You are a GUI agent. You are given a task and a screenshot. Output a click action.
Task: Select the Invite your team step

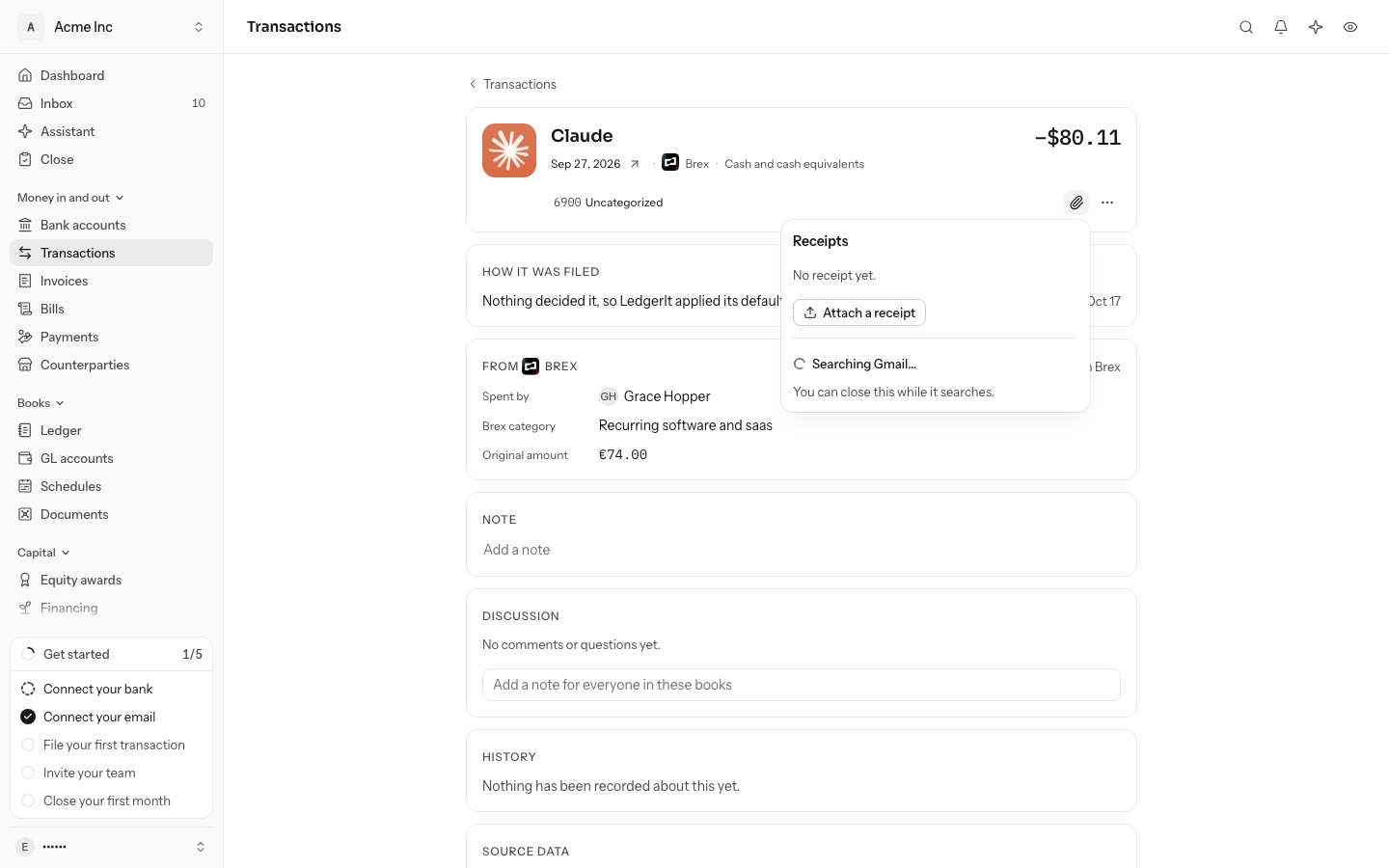coord(112,773)
